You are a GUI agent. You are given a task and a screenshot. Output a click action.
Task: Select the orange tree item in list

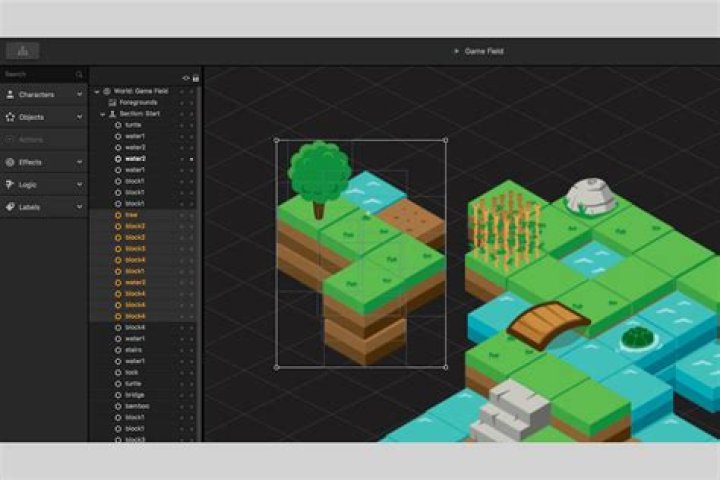click(x=131, y=215)
